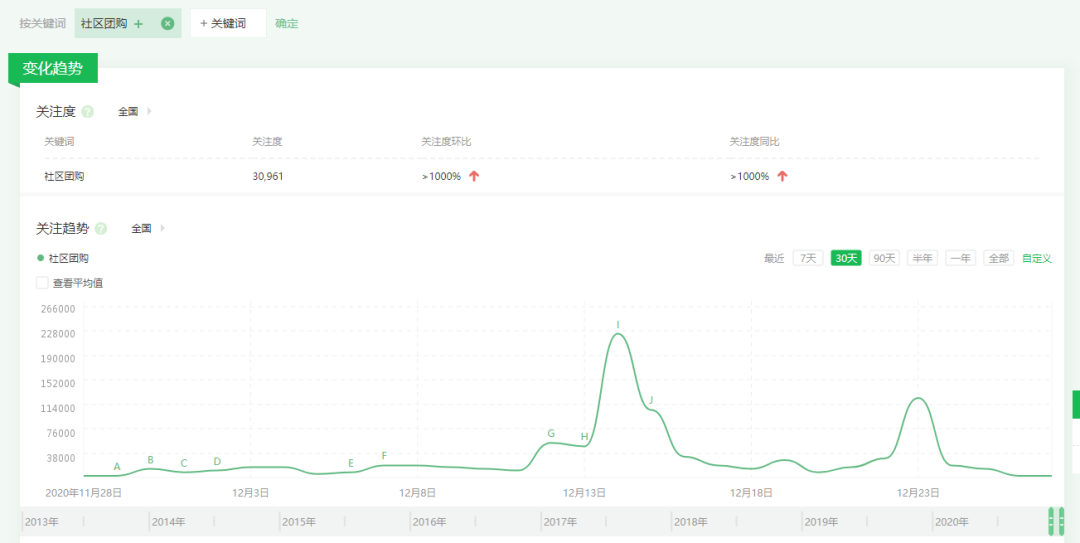Click the 关注度环比 column header
Screen dimensions: 1080x543
pyautogui.click(x=446, y=142)
